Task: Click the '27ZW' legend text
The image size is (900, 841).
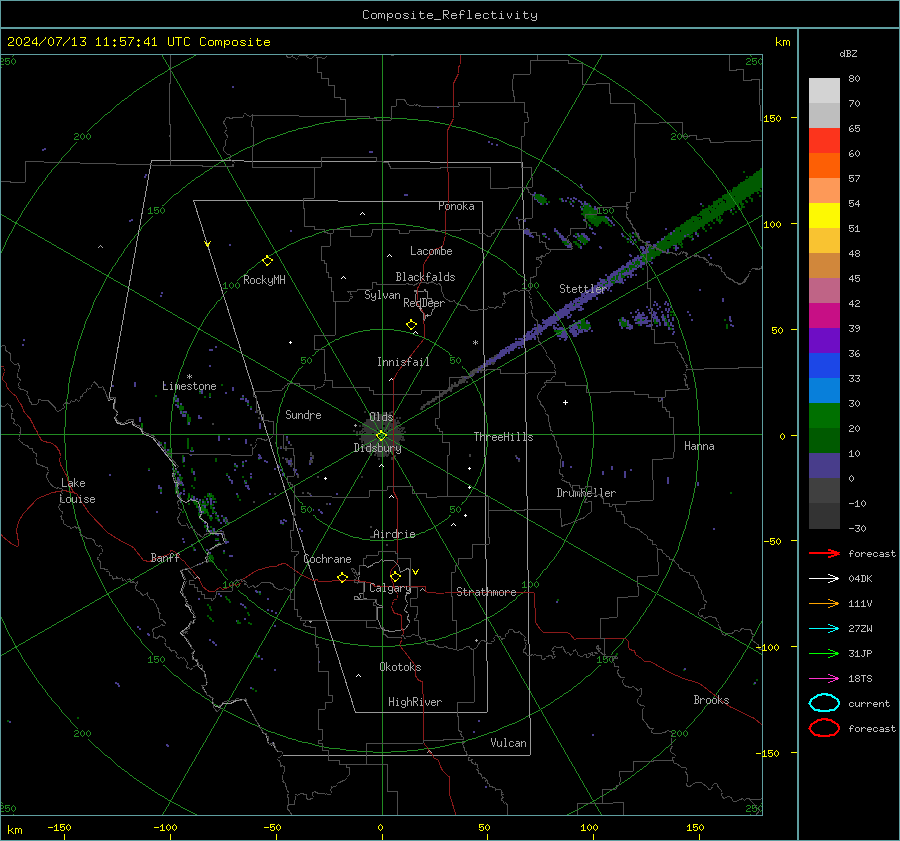Action: [860, 629]
